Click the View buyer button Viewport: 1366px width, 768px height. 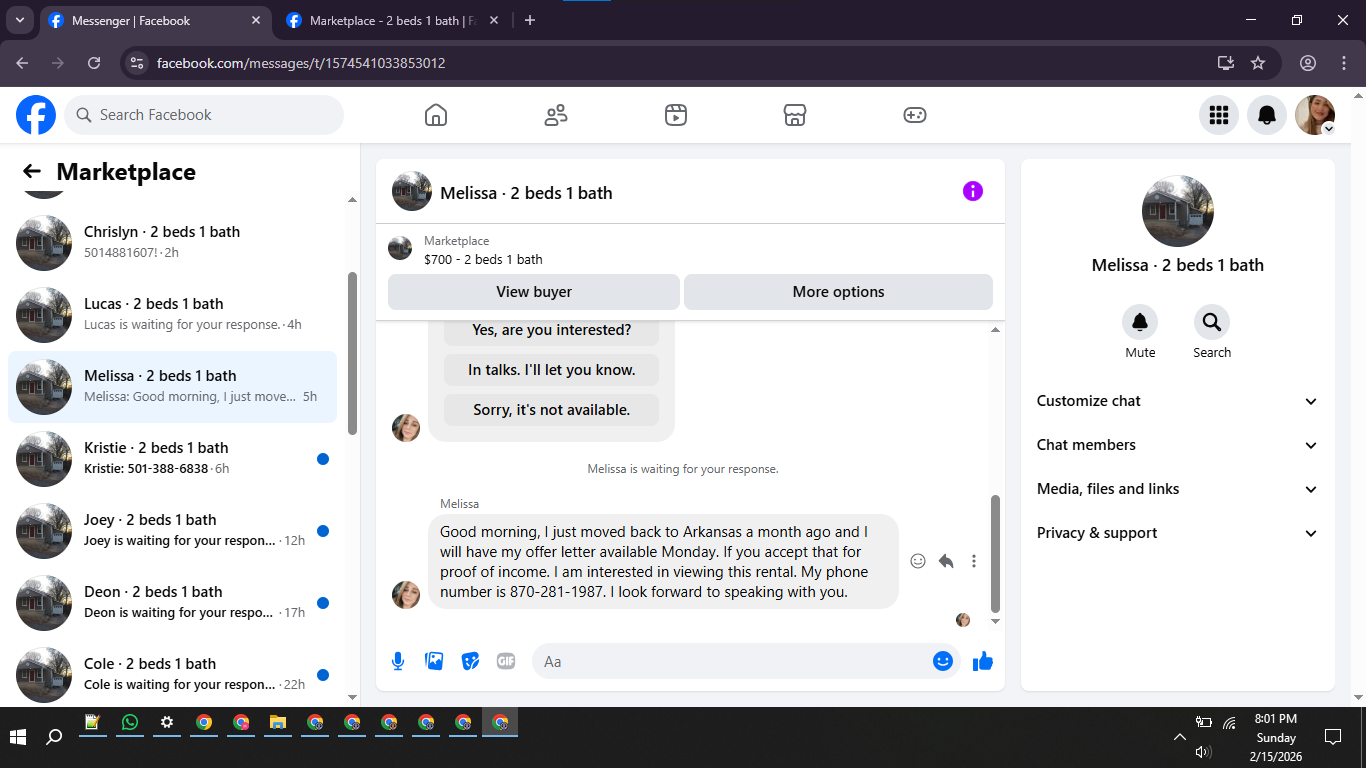click(x=534, y=292)
